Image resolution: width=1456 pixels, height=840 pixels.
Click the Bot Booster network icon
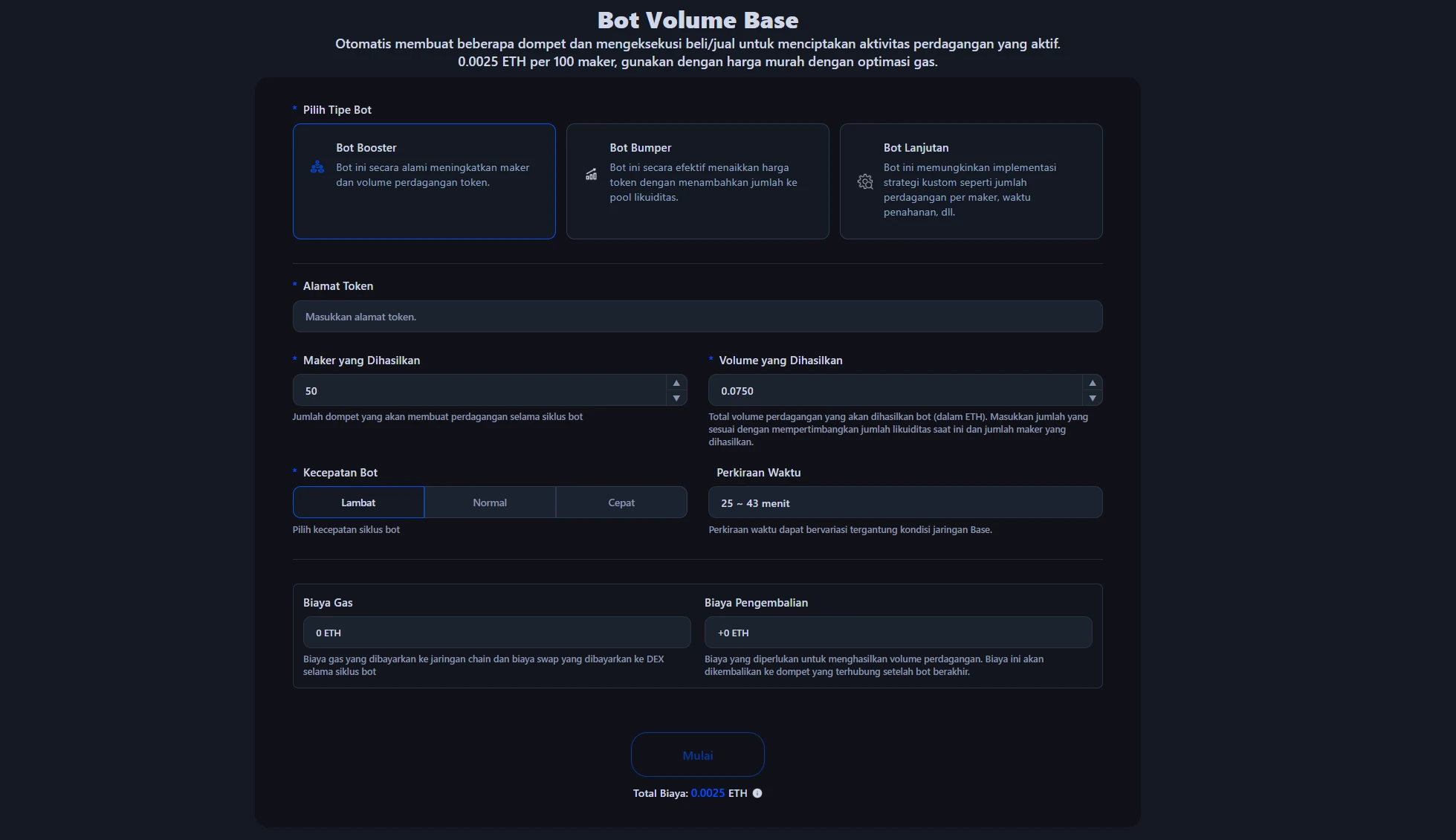(x=317, y=167)
